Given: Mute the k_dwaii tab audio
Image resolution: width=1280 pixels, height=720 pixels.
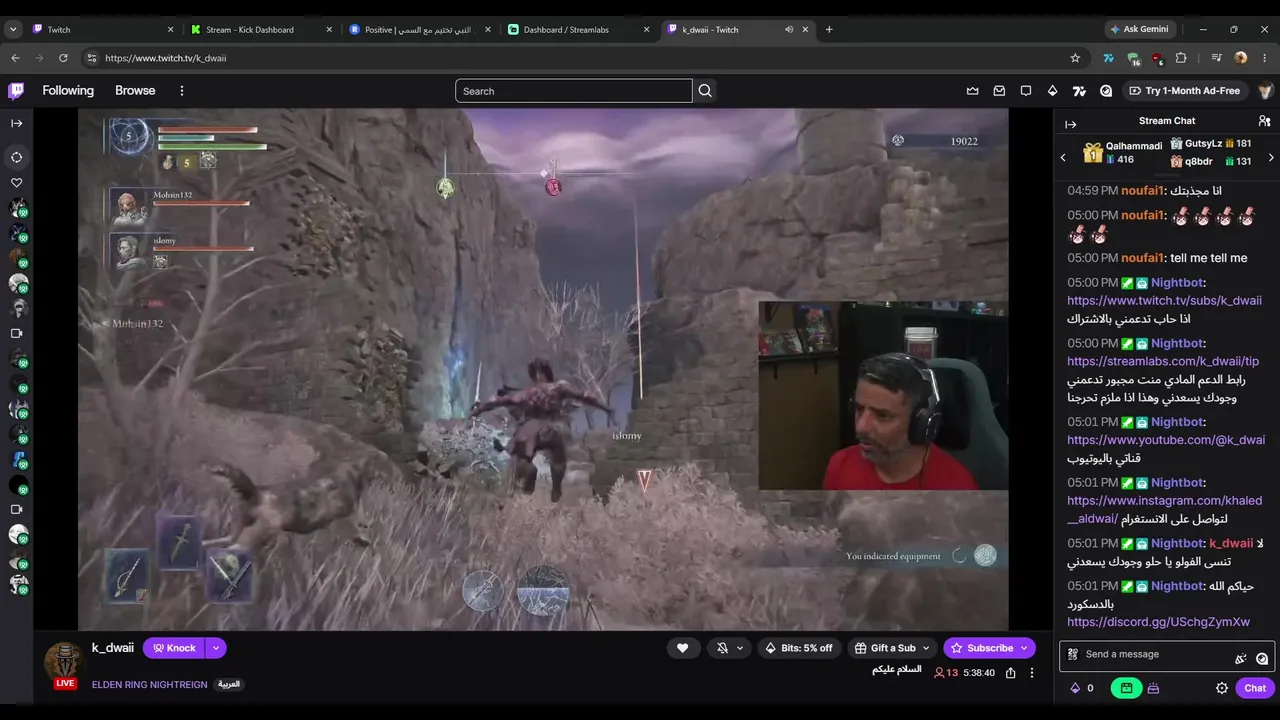Looking at the screenshot, I should point(789,30).
